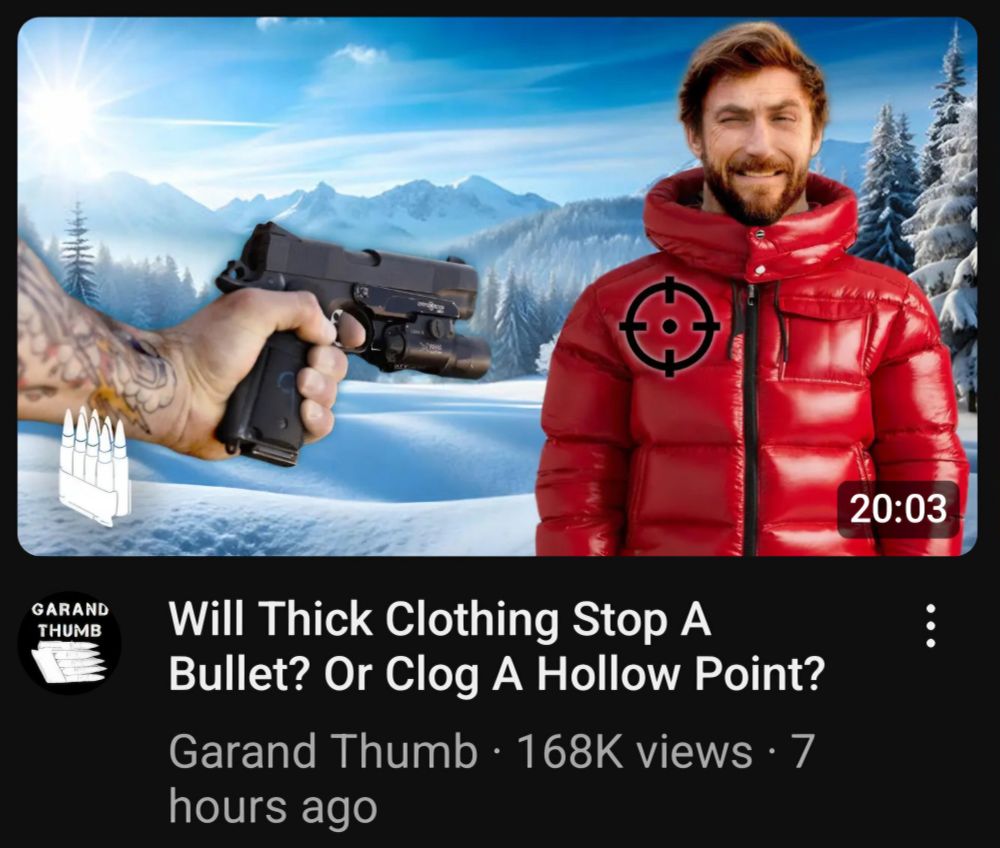Open video 'Will Thick Clothing Stop A Bullet?'
This screenshot has width=1000, height=848.
(x=439, y=618)
